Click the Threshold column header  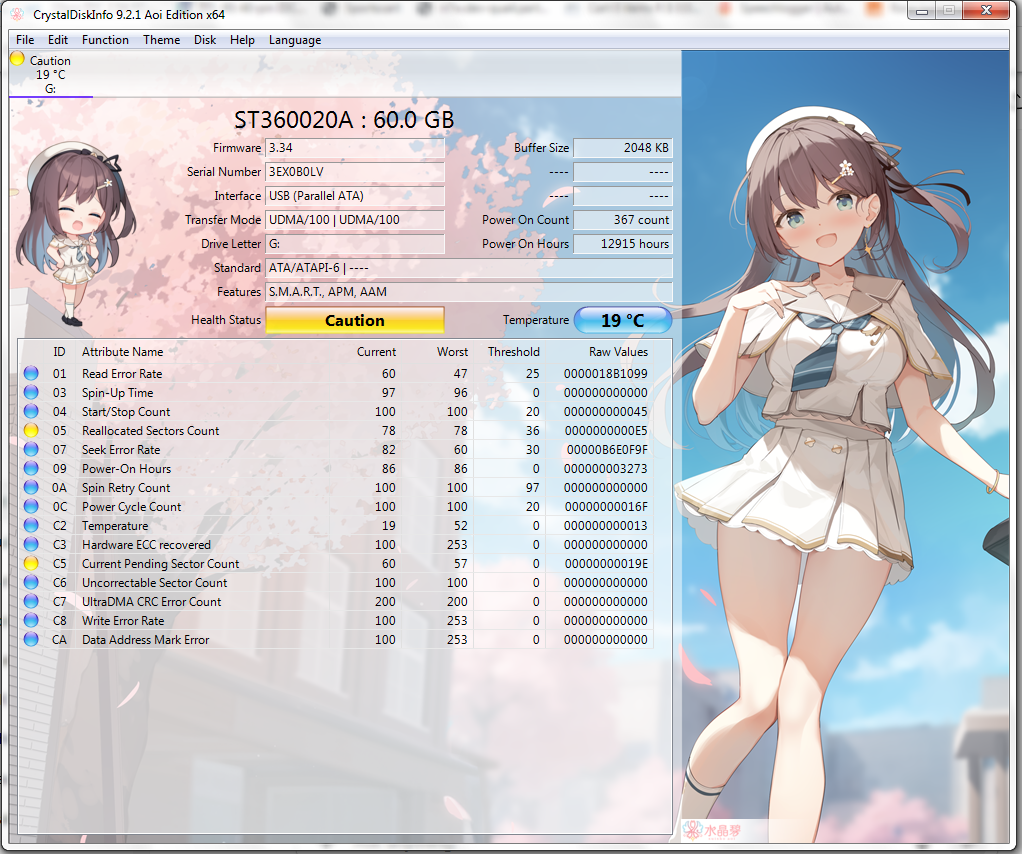[x=514, y=352]
